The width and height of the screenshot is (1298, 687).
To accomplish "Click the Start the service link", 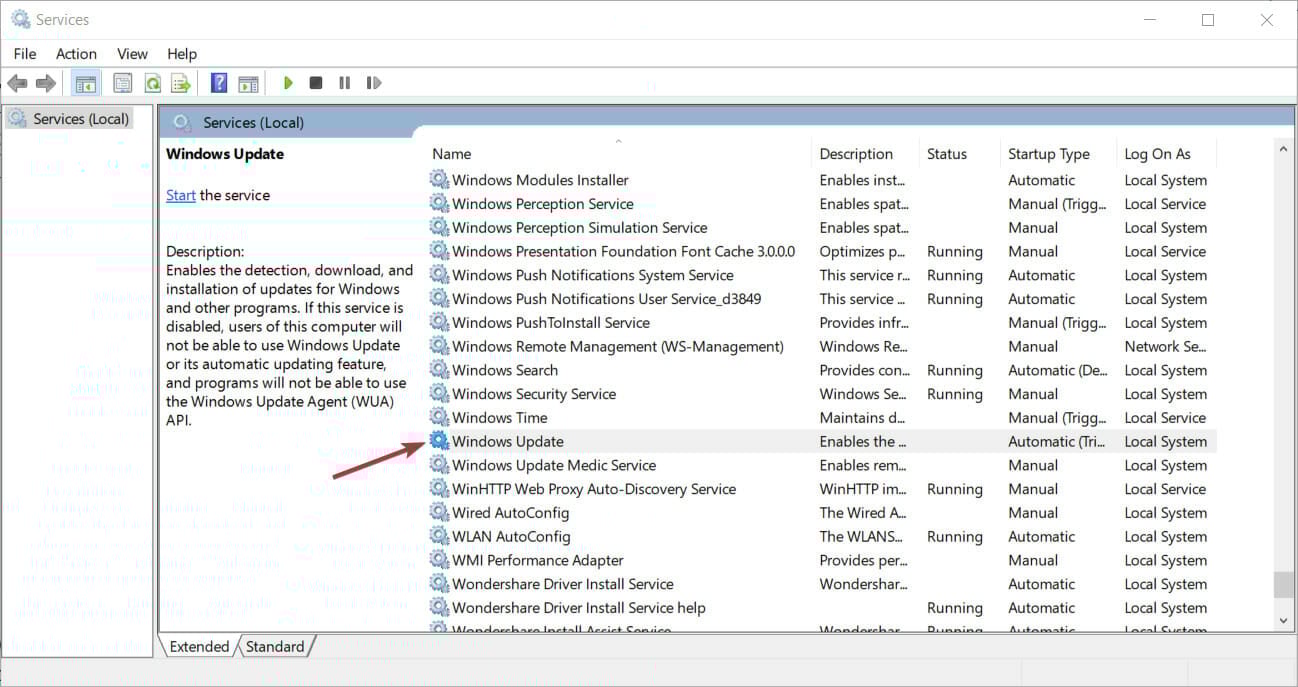I will (x=181, y=195).
